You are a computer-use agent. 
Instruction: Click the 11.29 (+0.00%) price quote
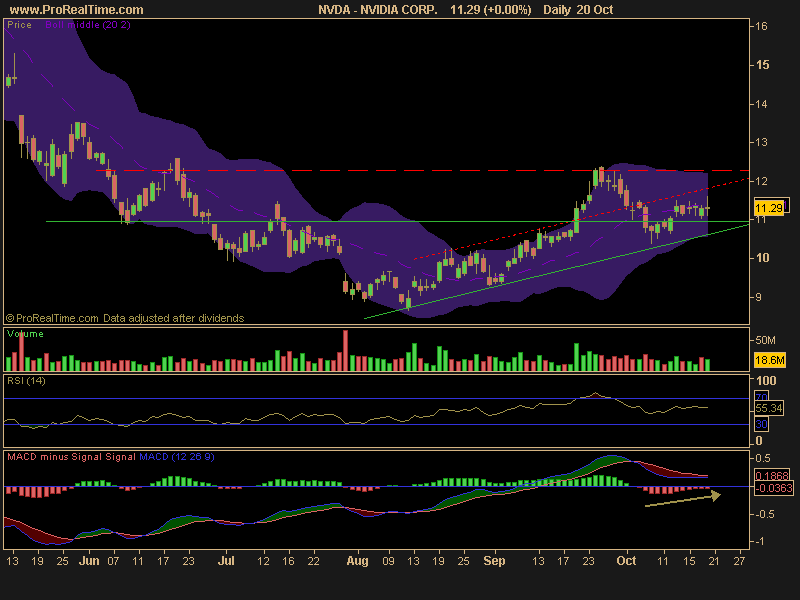491,10
